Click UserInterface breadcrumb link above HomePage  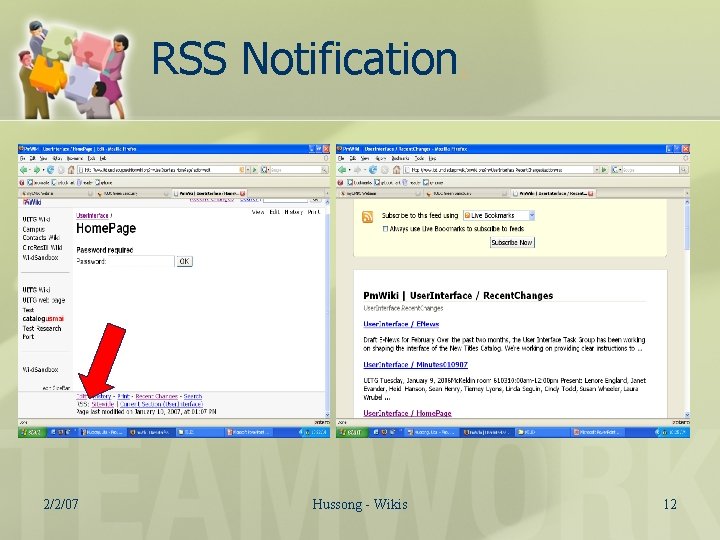[92, 215]
